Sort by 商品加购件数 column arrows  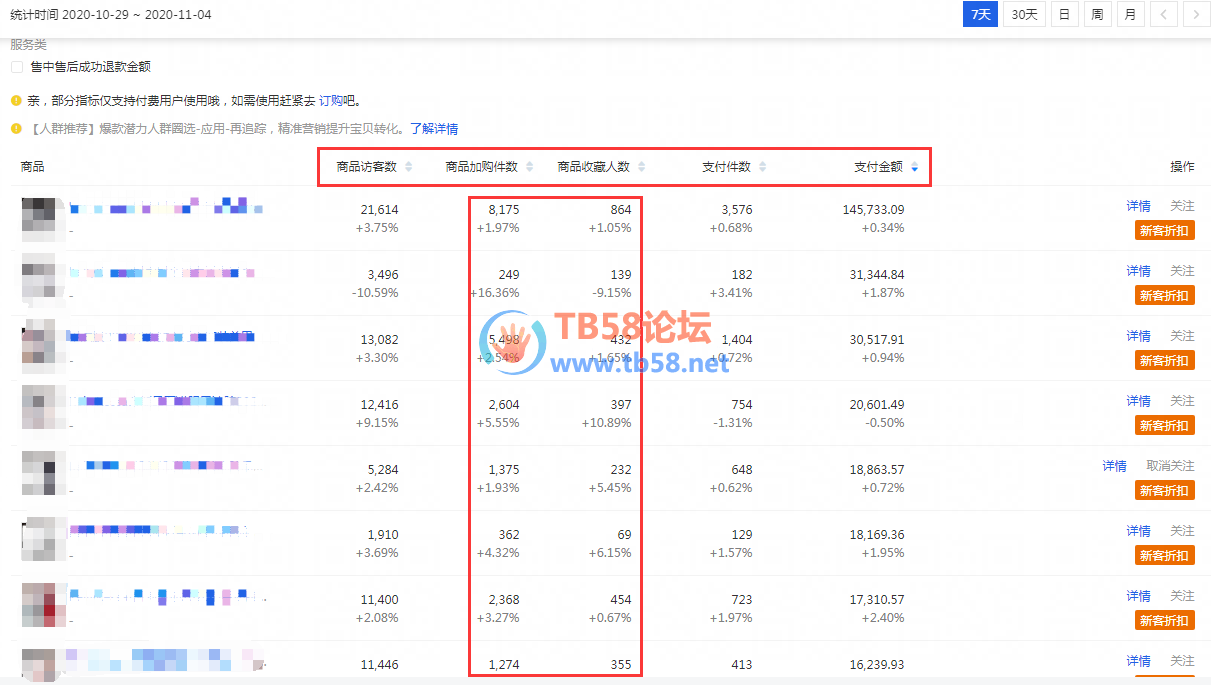point(529,167)
